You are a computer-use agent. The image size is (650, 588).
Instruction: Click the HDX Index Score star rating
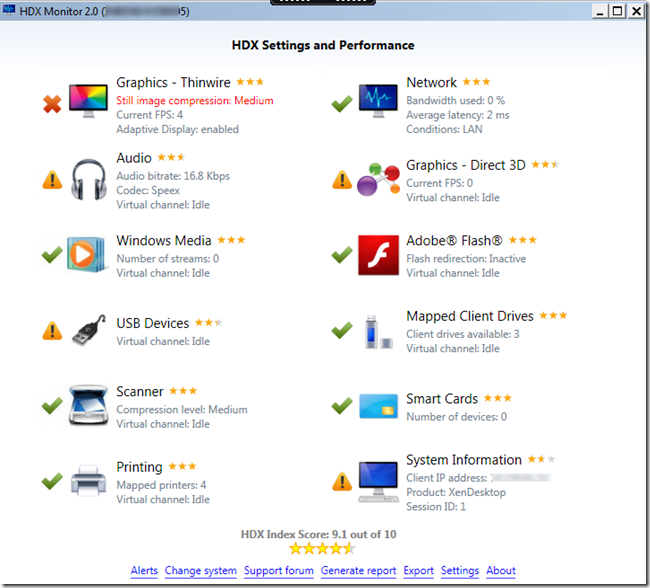(x=323, y=549)
